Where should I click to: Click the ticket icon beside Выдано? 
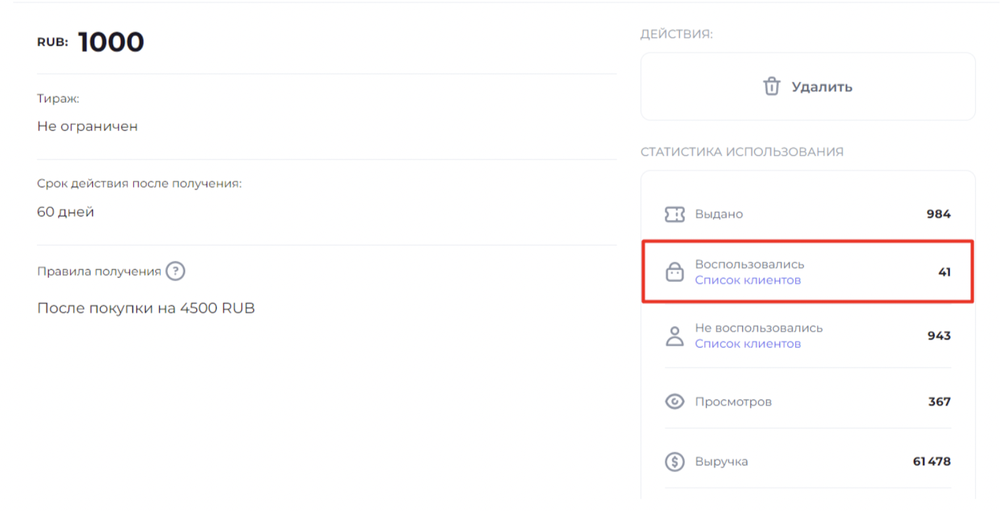click(x=674, y=214)
